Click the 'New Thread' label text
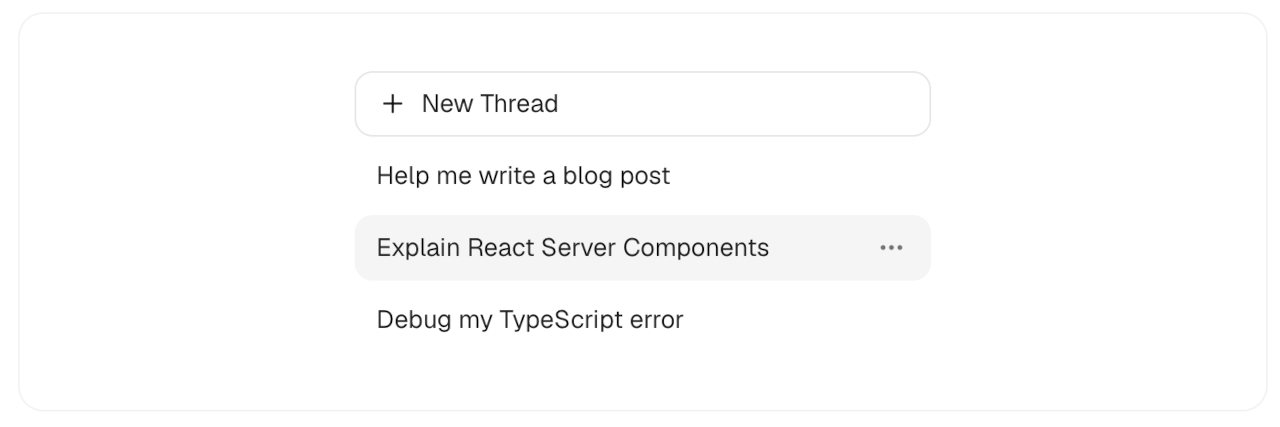 (x=490, y=104)
